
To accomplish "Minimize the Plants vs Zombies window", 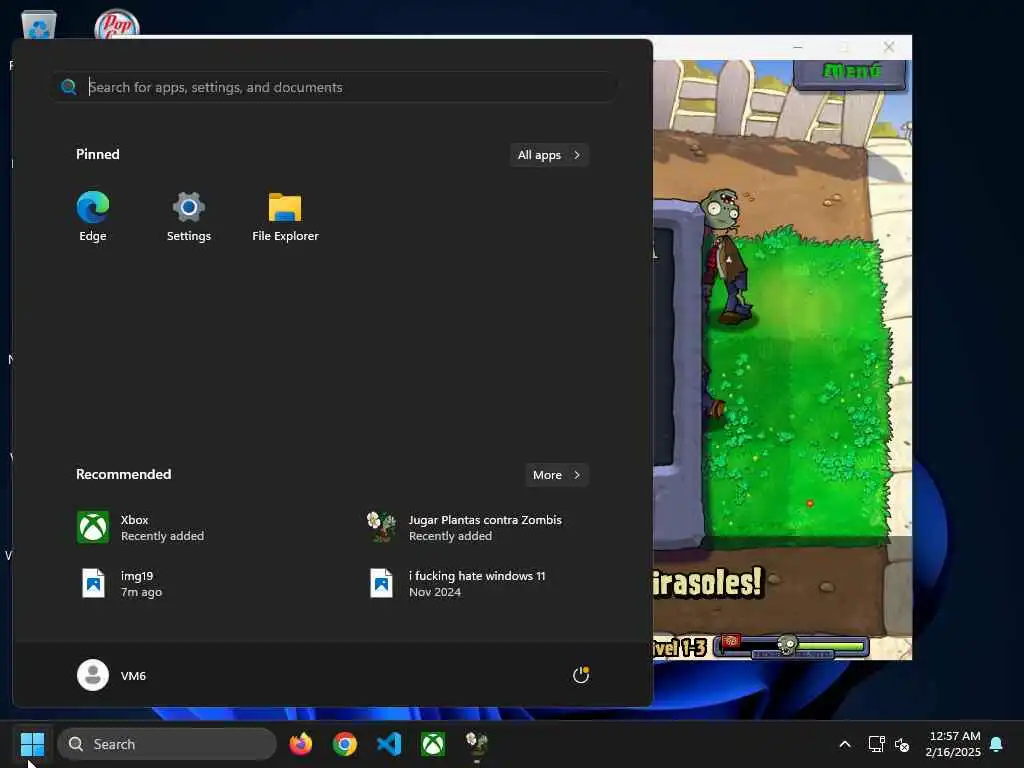I will (x=797, y=47).
